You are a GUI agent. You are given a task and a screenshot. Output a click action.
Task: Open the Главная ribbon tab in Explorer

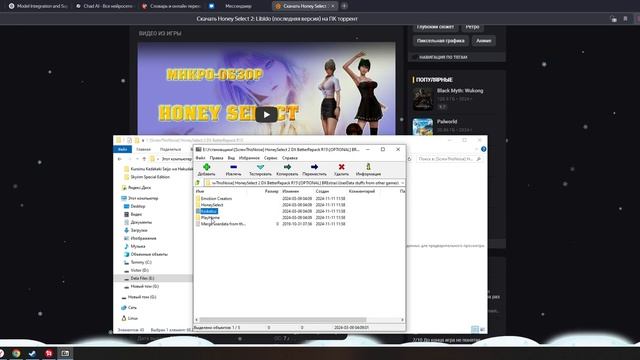click(x=144, y=149)
